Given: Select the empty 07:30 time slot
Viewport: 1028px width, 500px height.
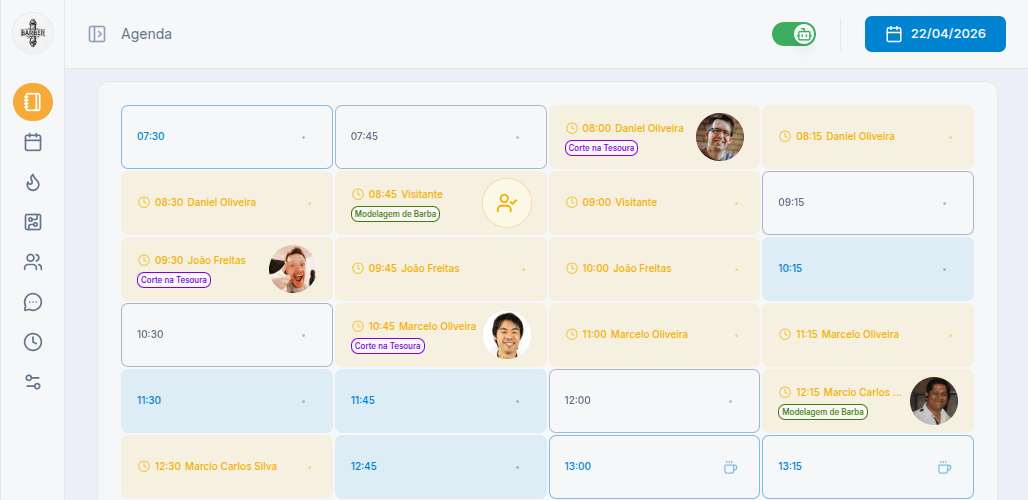Looking at the screenshot, I should [226, 137].
